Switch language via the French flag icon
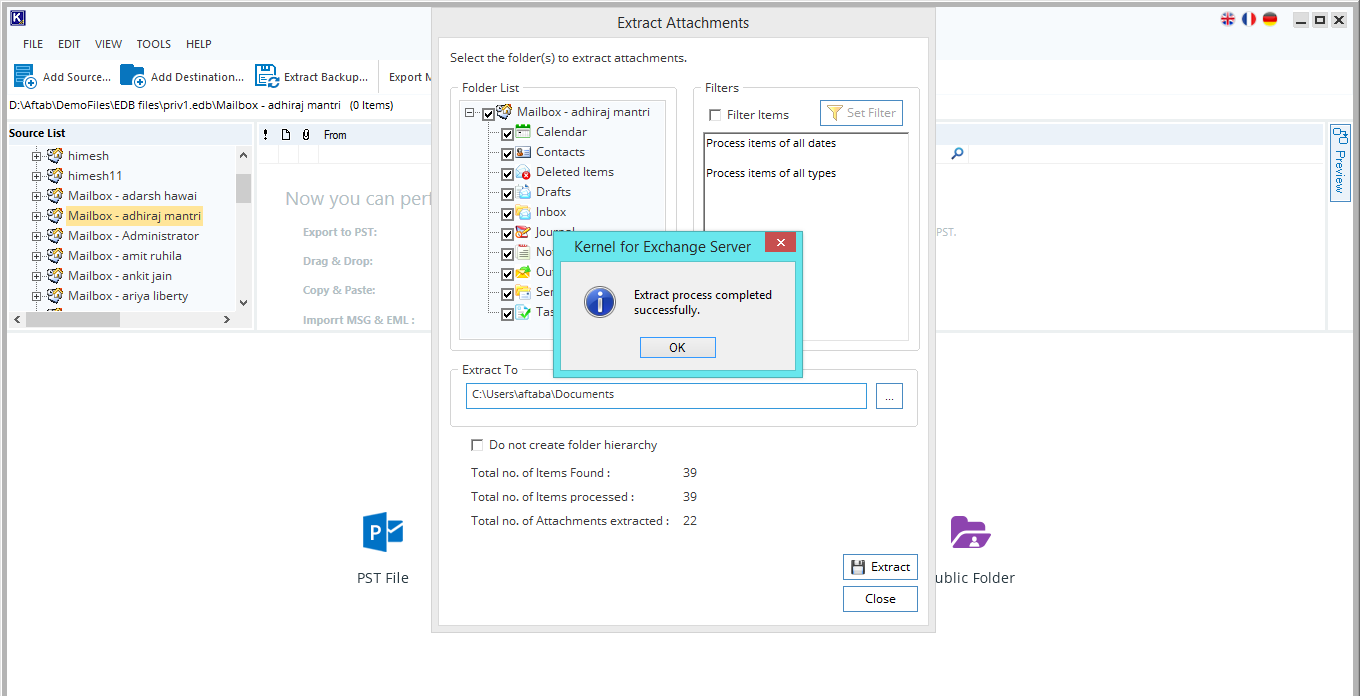 coord(1249,19)
